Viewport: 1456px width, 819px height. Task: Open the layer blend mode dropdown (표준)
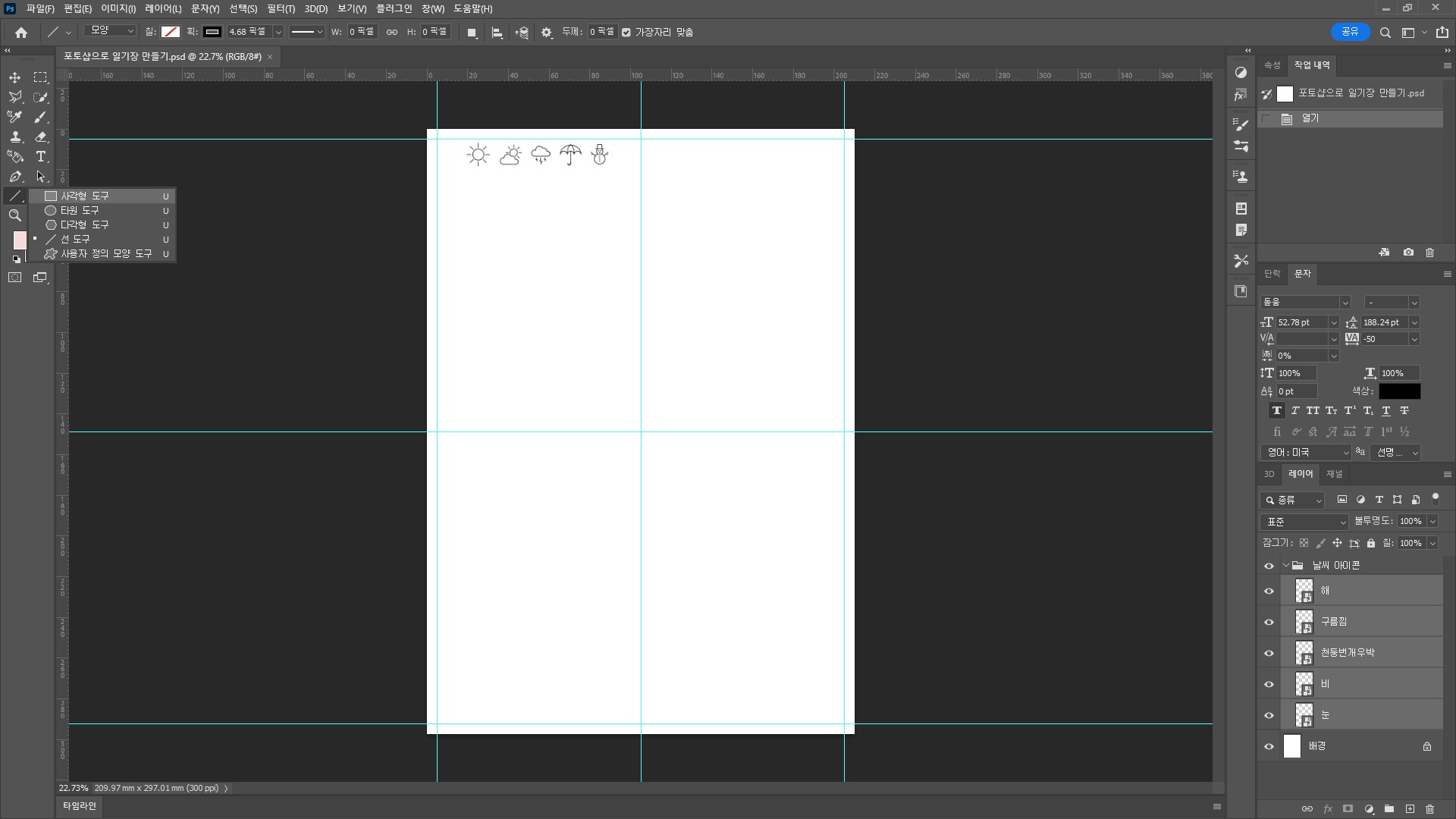pyautogui.click(x=1304, y=522)
